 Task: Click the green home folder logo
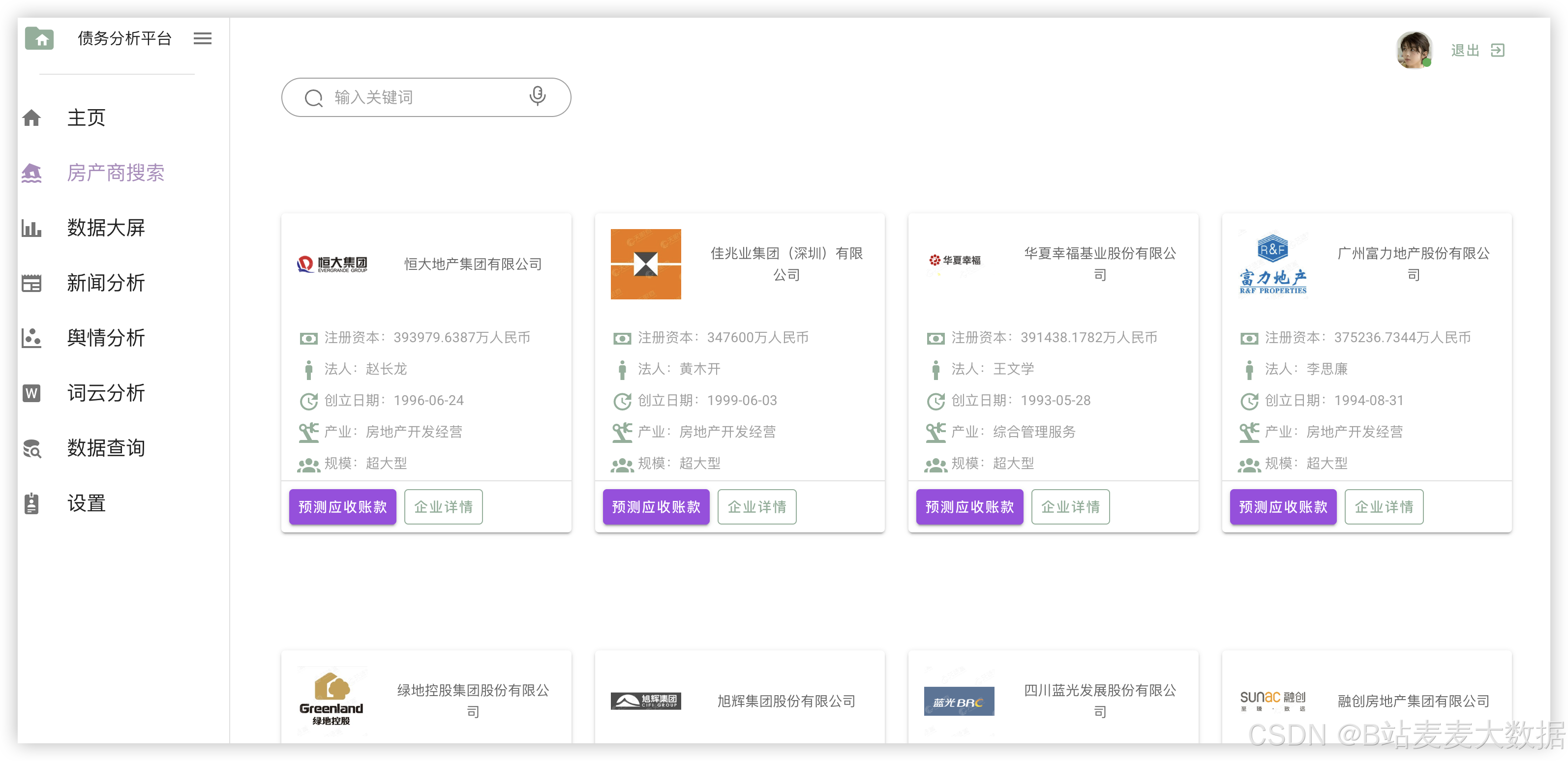pyautogui.click(x=39, y=39)
